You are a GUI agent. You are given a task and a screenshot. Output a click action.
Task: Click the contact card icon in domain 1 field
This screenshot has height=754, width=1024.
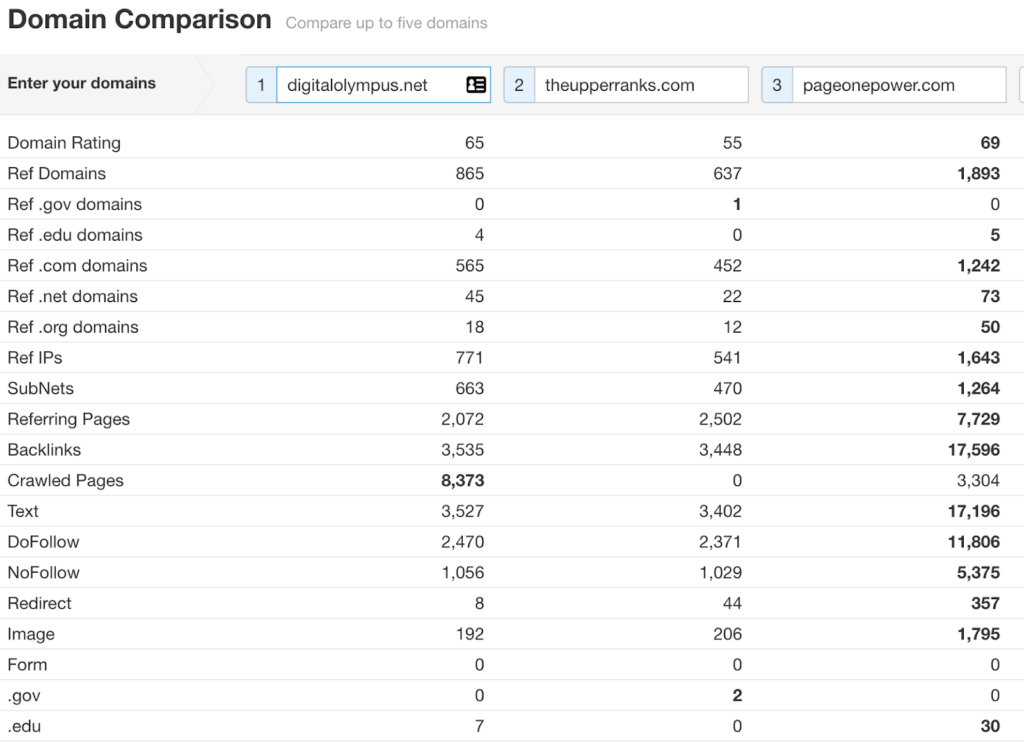(x=476, y=85)
